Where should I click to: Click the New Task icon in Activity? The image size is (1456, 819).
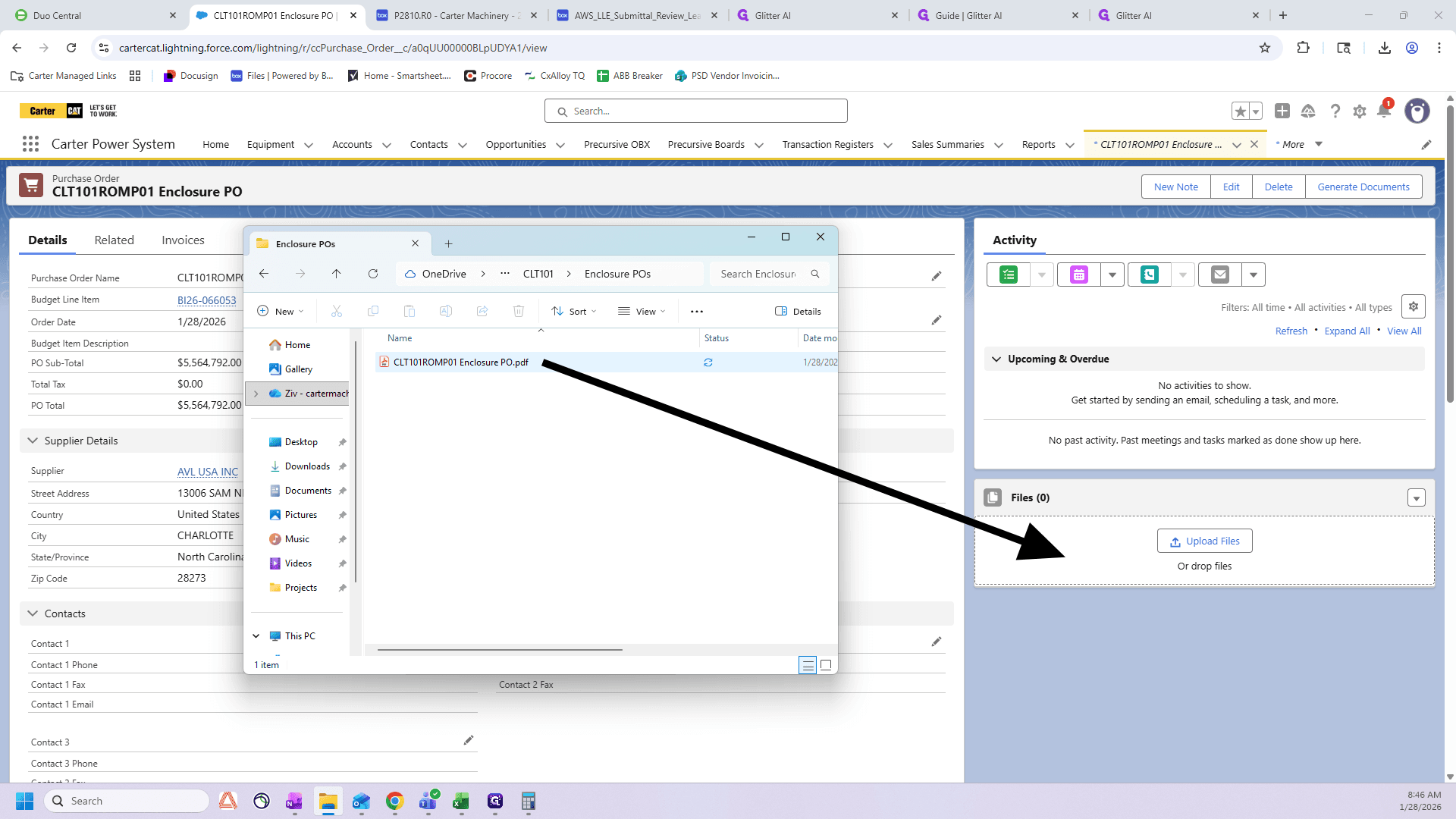[x=1008, y=275]
